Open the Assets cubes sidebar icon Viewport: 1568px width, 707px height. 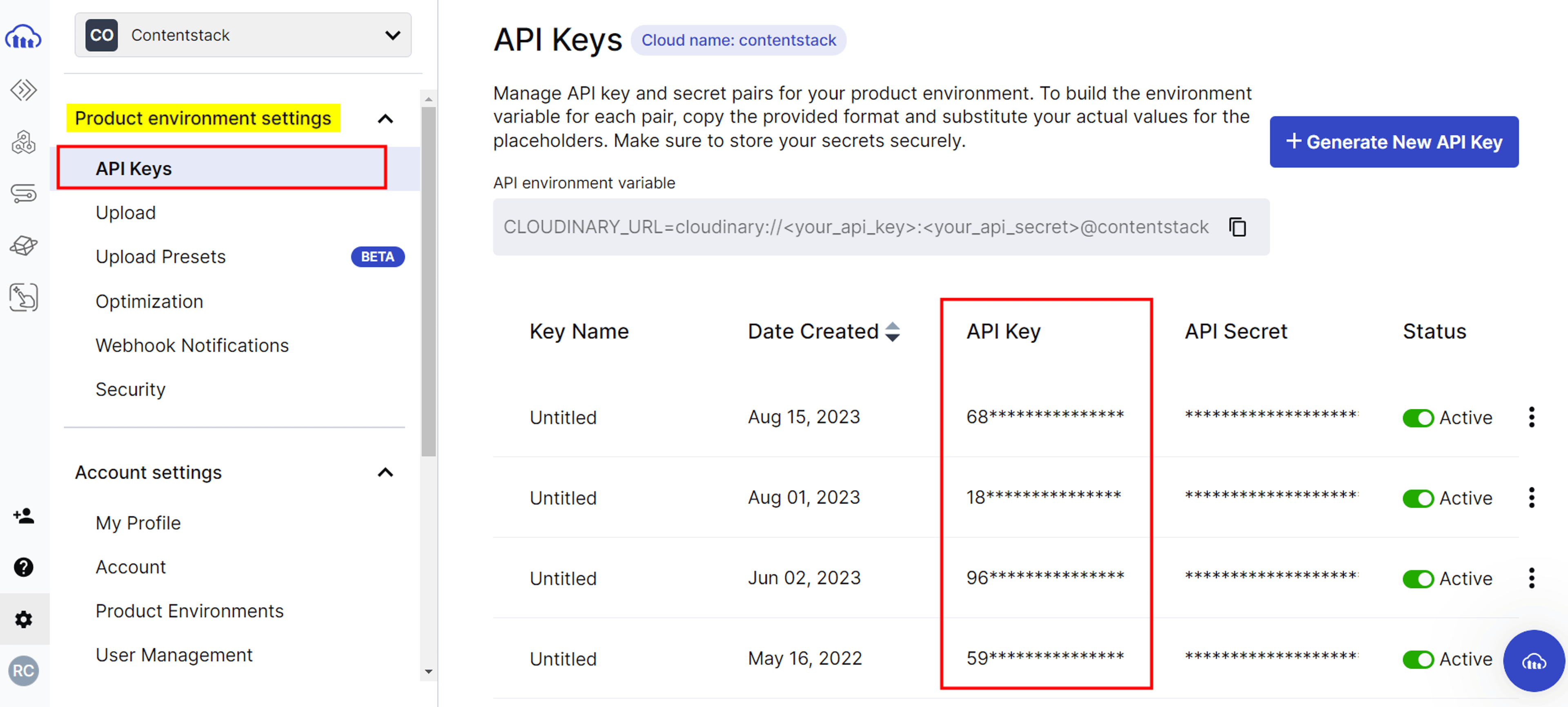tap(23, 143)
